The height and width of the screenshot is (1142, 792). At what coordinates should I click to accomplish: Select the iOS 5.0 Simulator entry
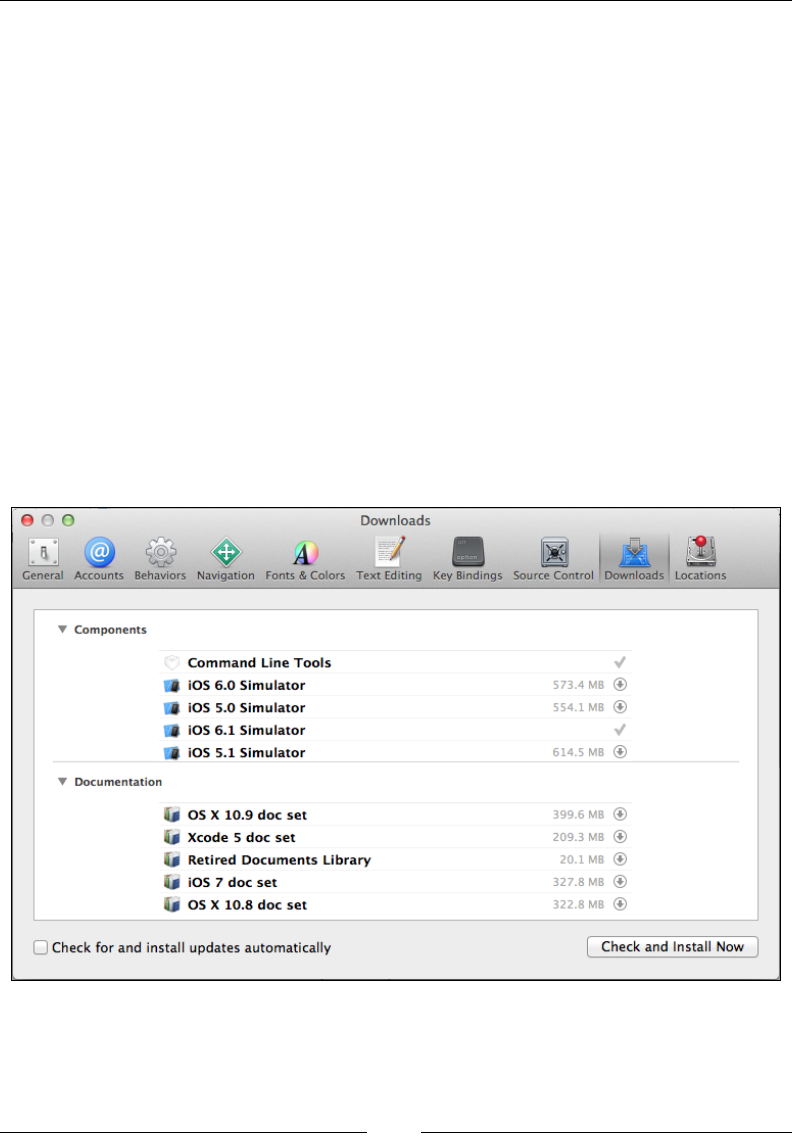click(x=395, y=707)
